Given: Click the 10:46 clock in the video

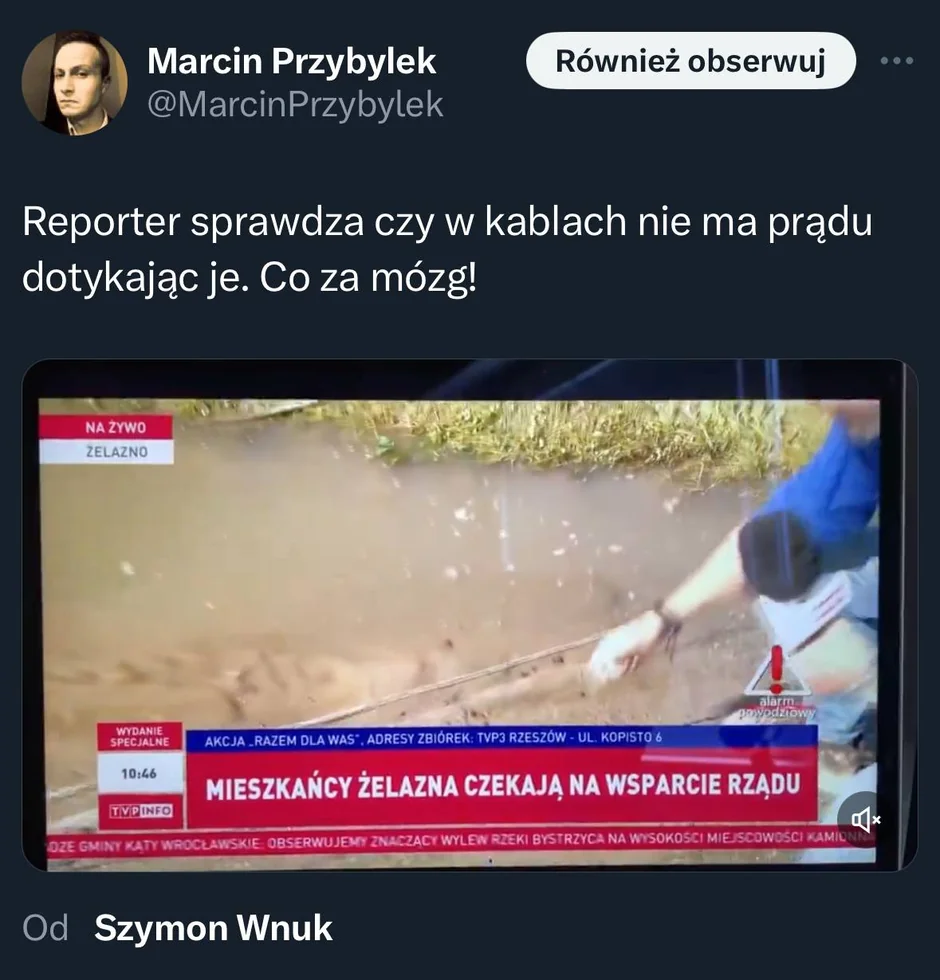Looking at the screenshot, I should (139, 773).
